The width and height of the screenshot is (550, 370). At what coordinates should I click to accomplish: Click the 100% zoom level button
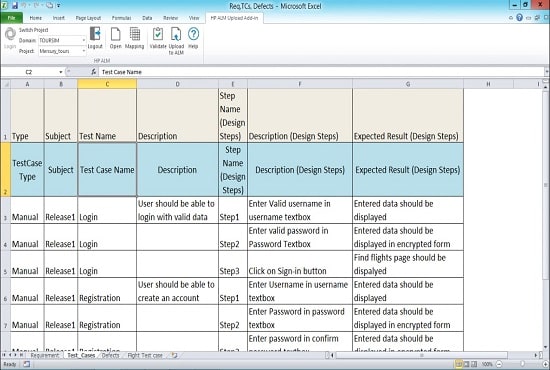tap(487, 364)
